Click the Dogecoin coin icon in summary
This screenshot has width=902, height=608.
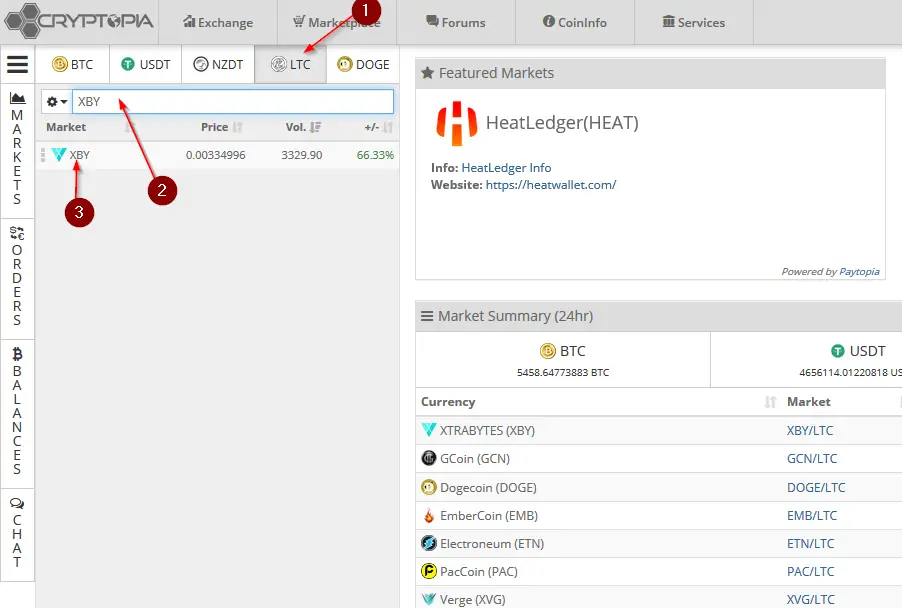tap(429, 487)
